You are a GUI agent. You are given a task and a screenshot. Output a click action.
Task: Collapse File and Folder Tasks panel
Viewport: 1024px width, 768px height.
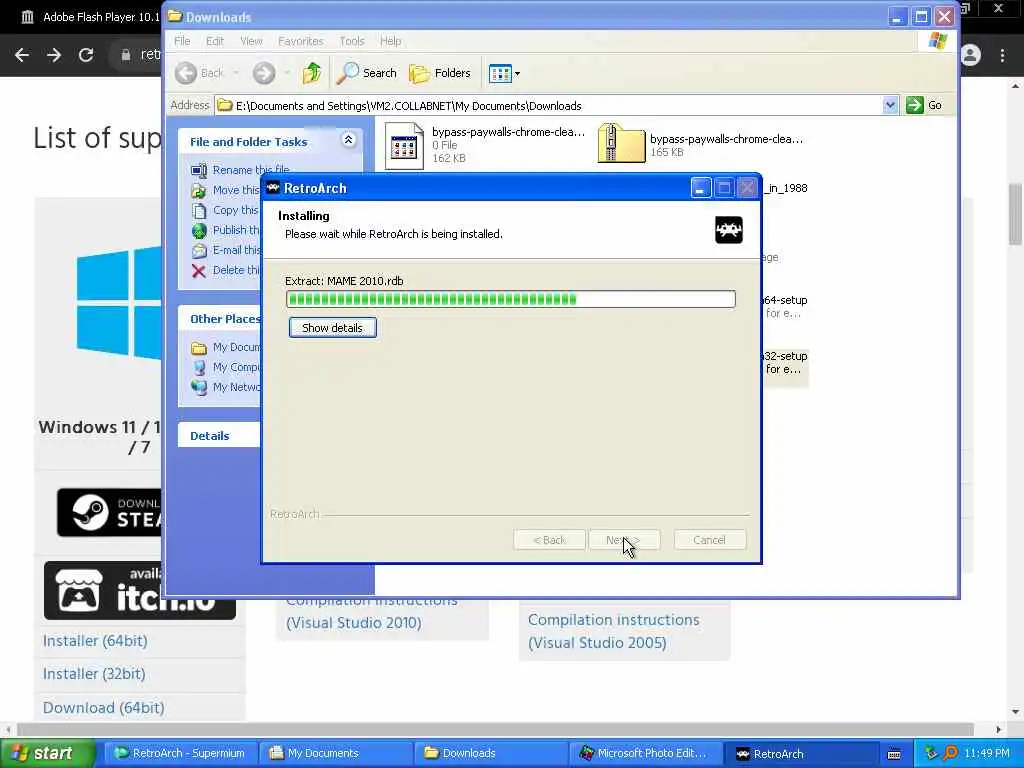coord(349,140)
